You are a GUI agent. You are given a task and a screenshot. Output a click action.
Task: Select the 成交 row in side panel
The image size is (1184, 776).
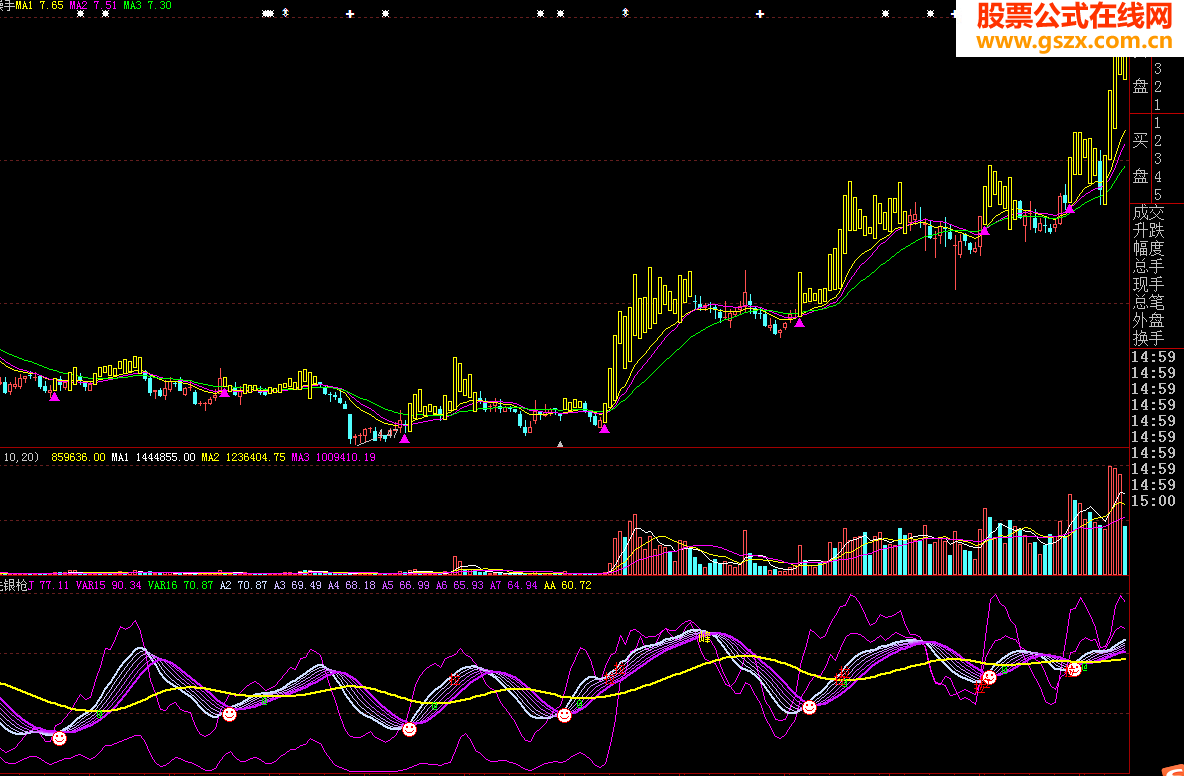point(1149,213)
